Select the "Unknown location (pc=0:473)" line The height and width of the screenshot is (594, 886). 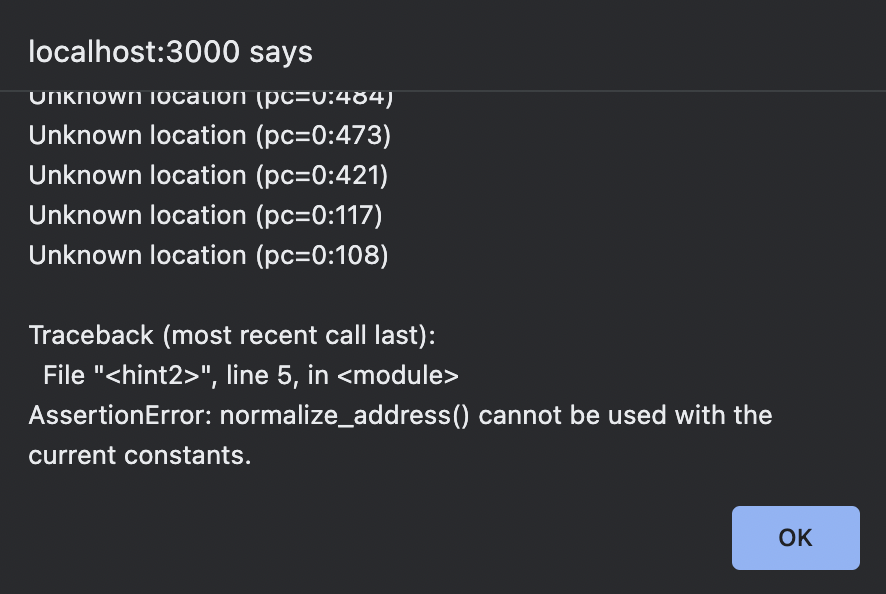point(210,135)
